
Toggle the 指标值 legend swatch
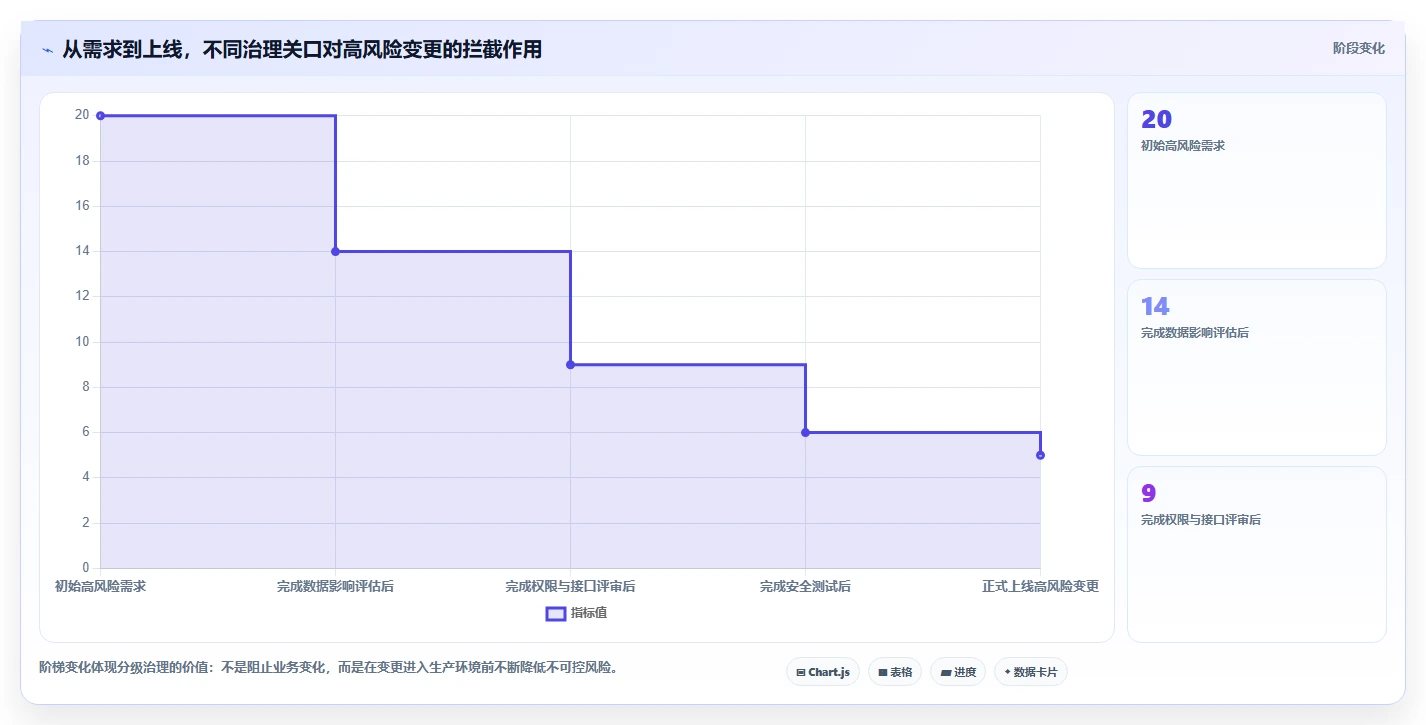[x=556, y=613]
